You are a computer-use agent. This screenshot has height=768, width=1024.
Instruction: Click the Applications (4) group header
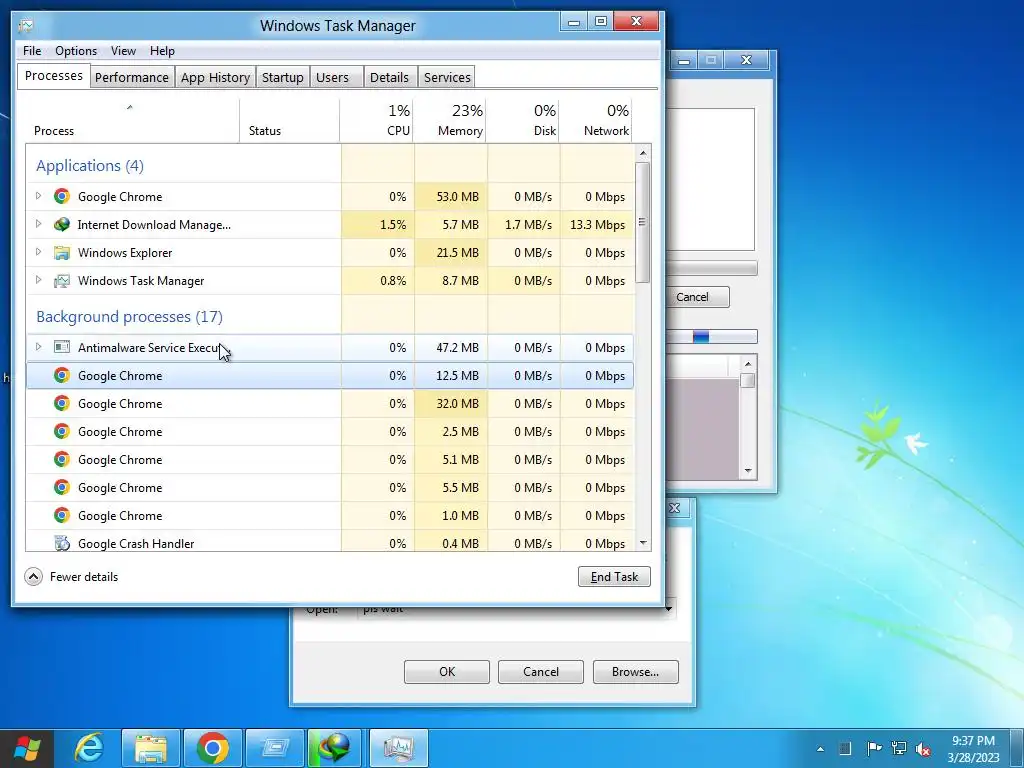click(x=89, y=166)
